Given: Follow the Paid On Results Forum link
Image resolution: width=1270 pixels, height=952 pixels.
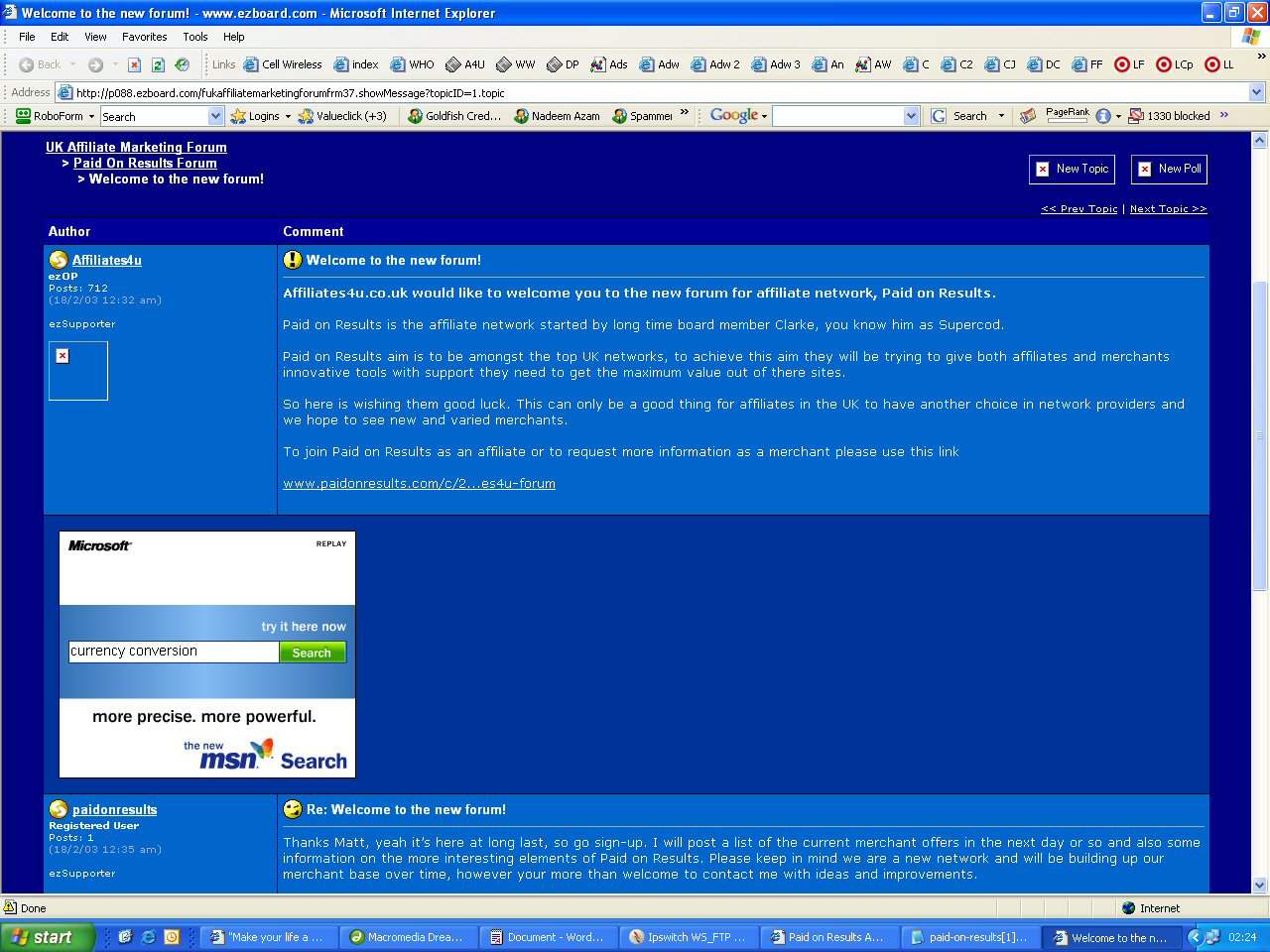Looking at the screenshot, I should 145,163.
